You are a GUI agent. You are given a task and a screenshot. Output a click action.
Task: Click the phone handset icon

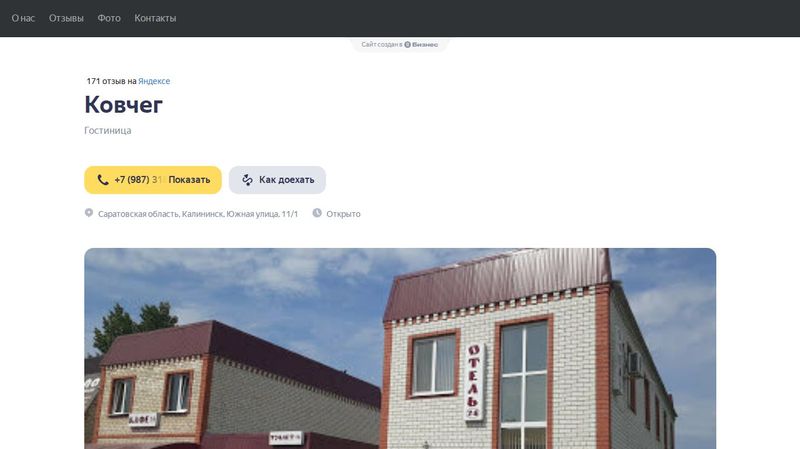coord(103,180)
